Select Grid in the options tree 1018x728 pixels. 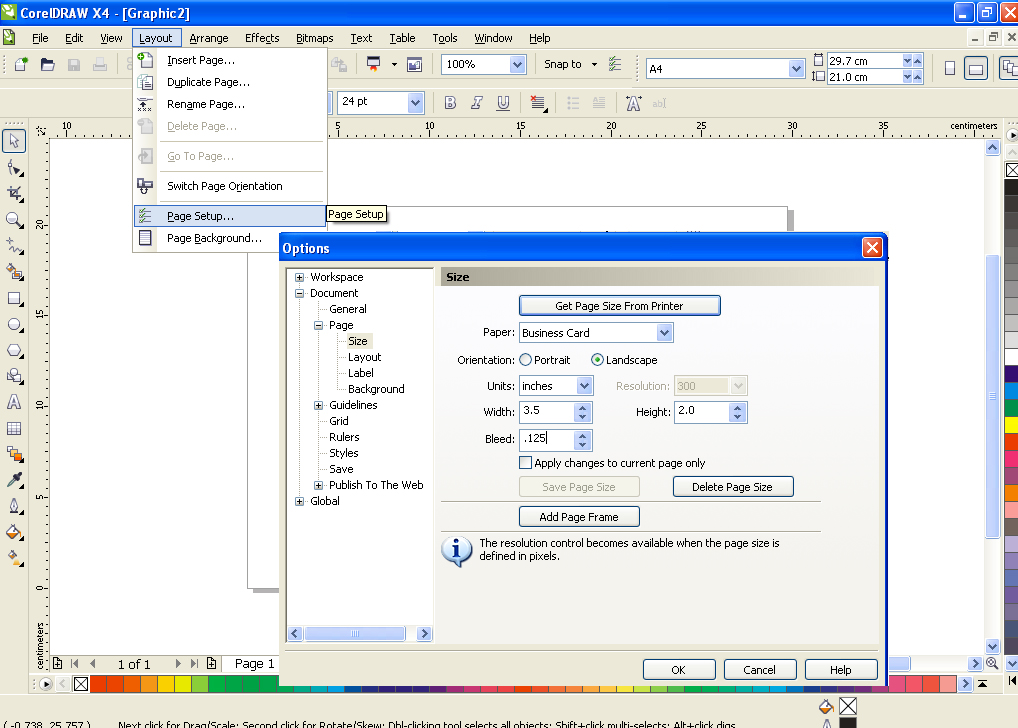[339, 421]
